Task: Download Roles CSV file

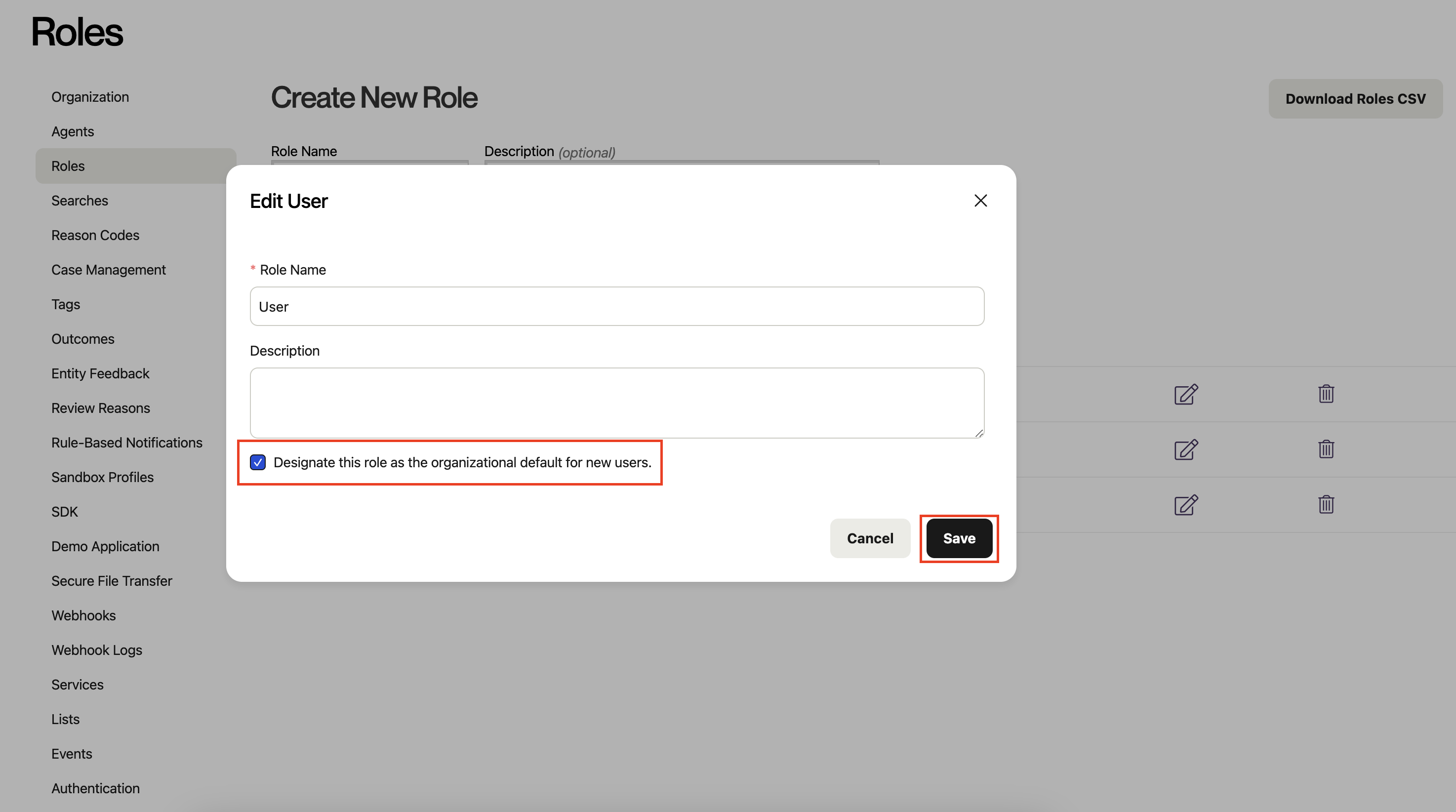Action: [1355, 99]
